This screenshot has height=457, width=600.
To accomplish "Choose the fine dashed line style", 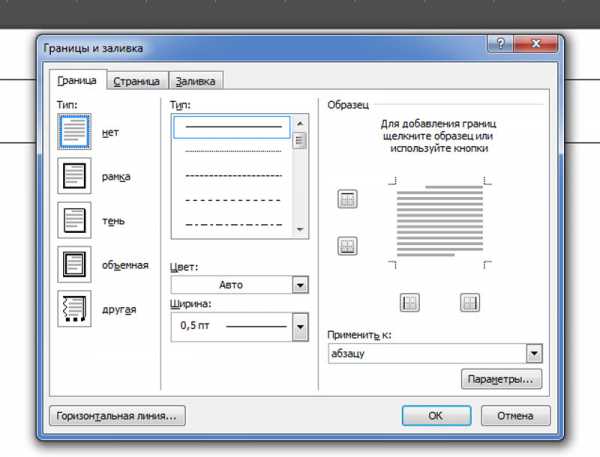I will [x=233, y=176].
